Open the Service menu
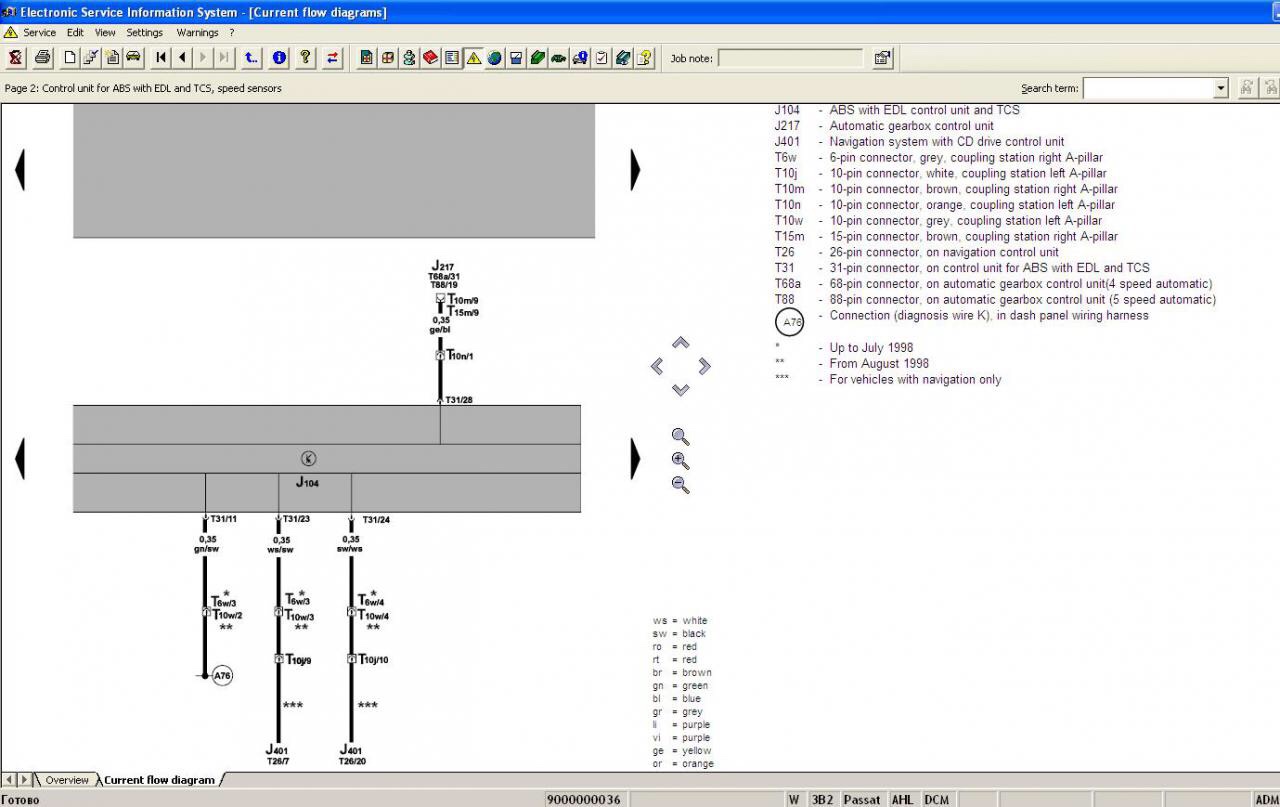The width and height of the screenshot is (1280, 807). point(39,33)
